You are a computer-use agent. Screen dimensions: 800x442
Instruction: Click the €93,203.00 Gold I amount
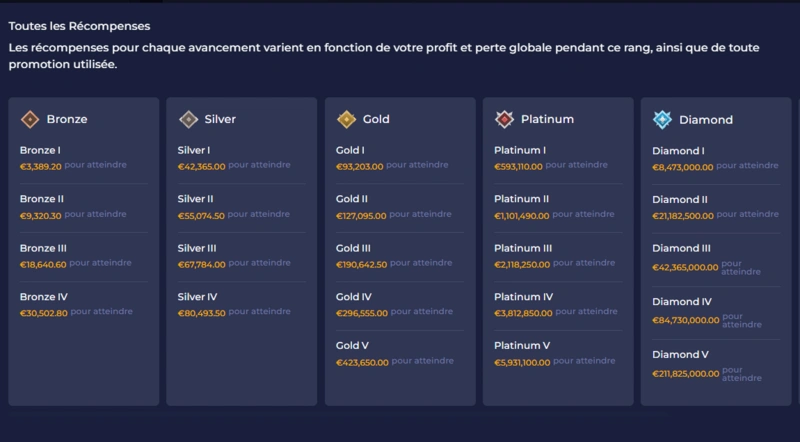coord(360,165)
